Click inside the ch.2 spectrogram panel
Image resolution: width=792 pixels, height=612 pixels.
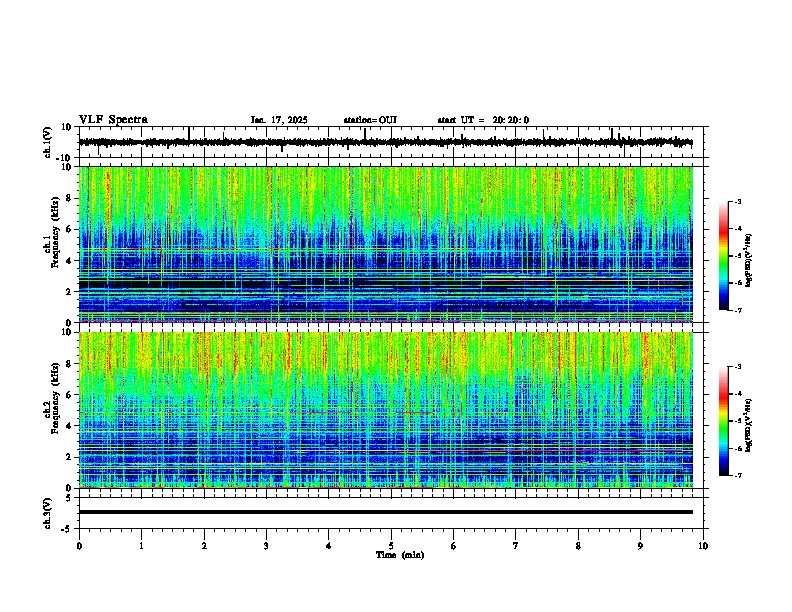click(x=385, y=410)
